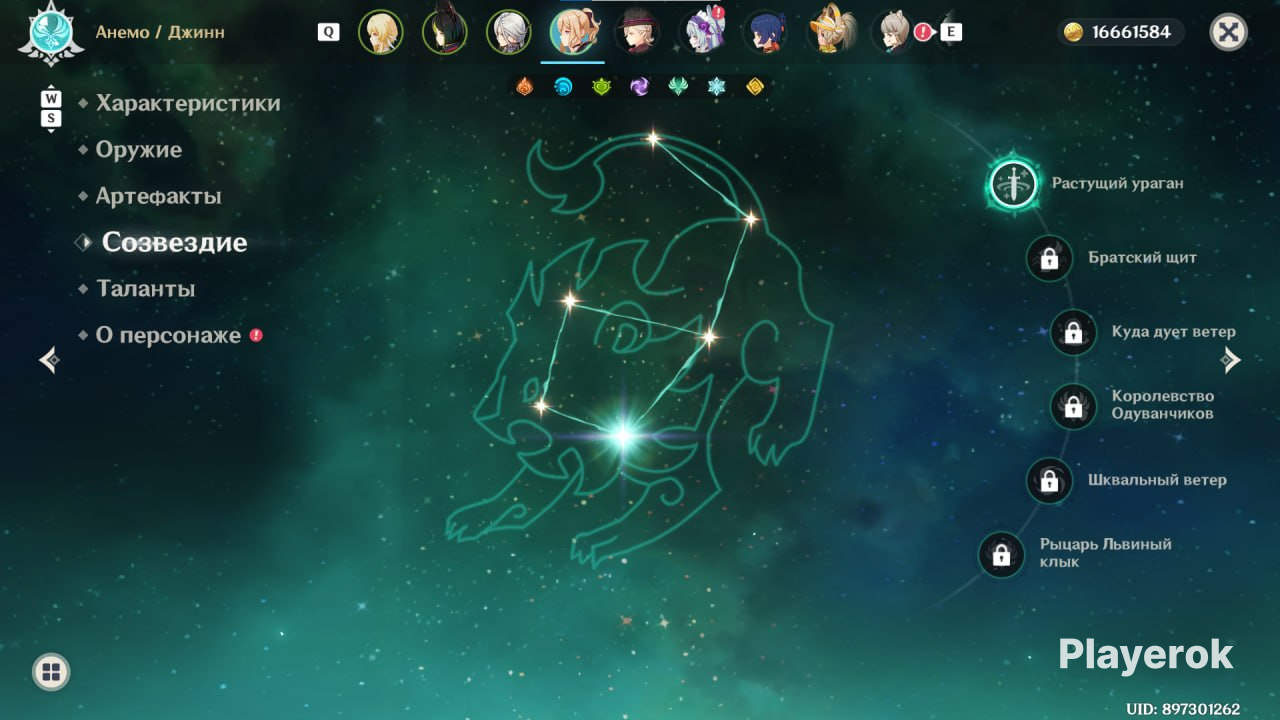Select the short blond-haired character avatar

click(380, 32)
